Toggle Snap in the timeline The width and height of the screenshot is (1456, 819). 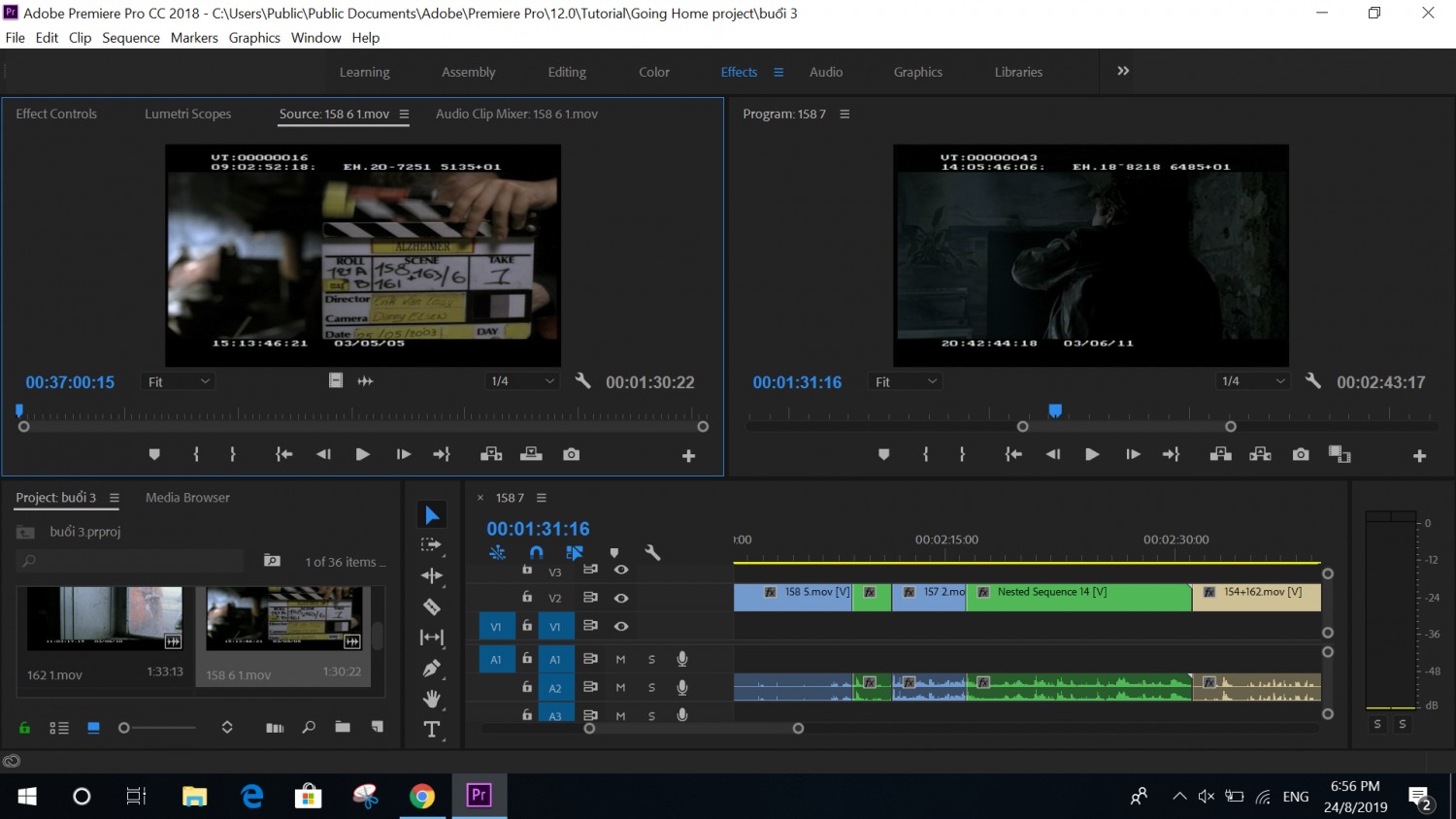536,553
